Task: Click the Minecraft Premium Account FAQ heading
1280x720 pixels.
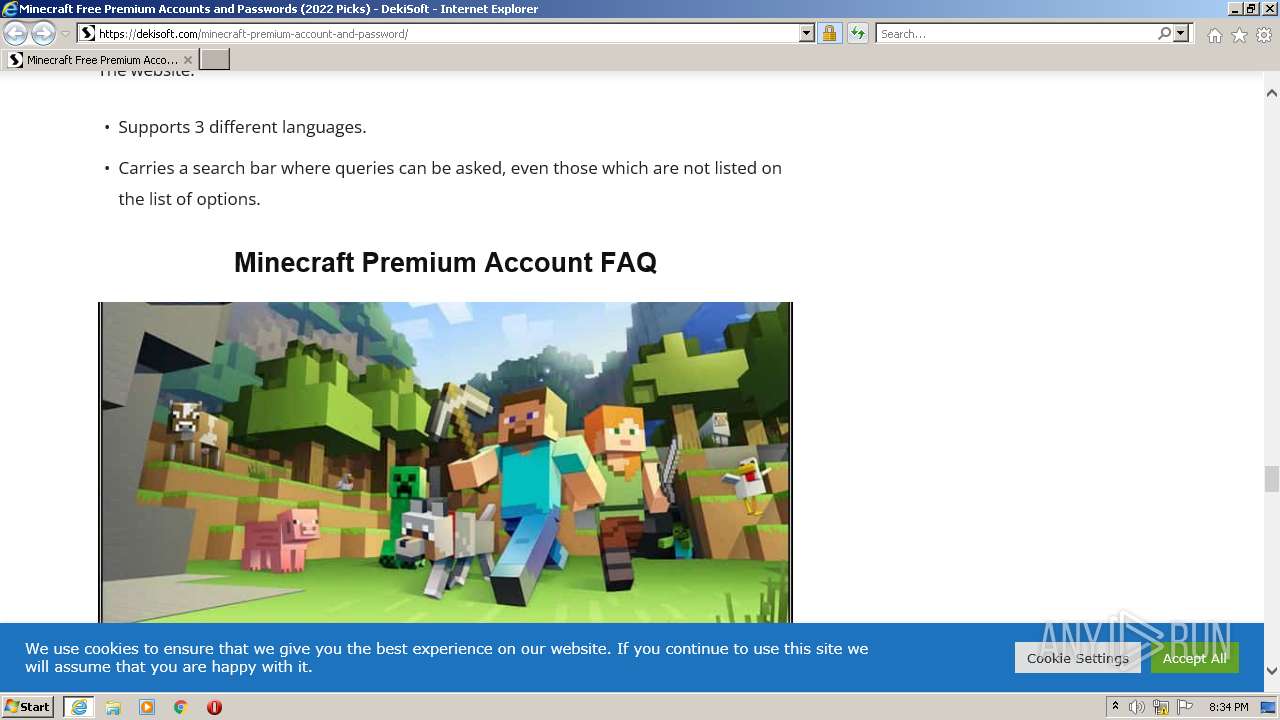Action: 445,262
